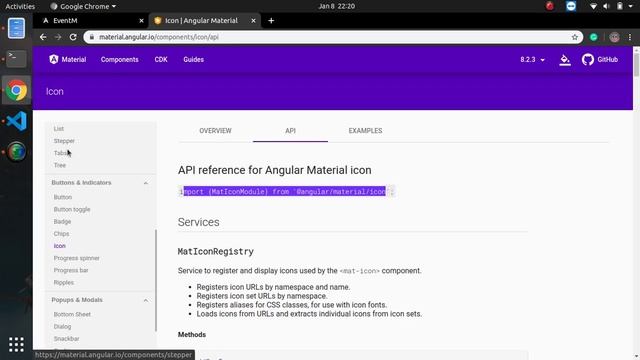Go to Tree in the sidebar

pos(60,165)
